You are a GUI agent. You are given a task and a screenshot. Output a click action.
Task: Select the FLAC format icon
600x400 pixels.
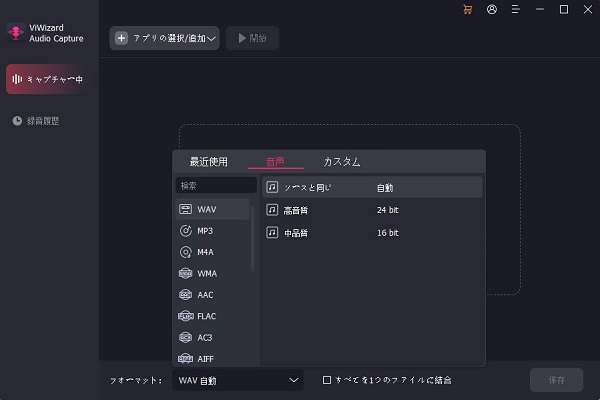(186, 316)
